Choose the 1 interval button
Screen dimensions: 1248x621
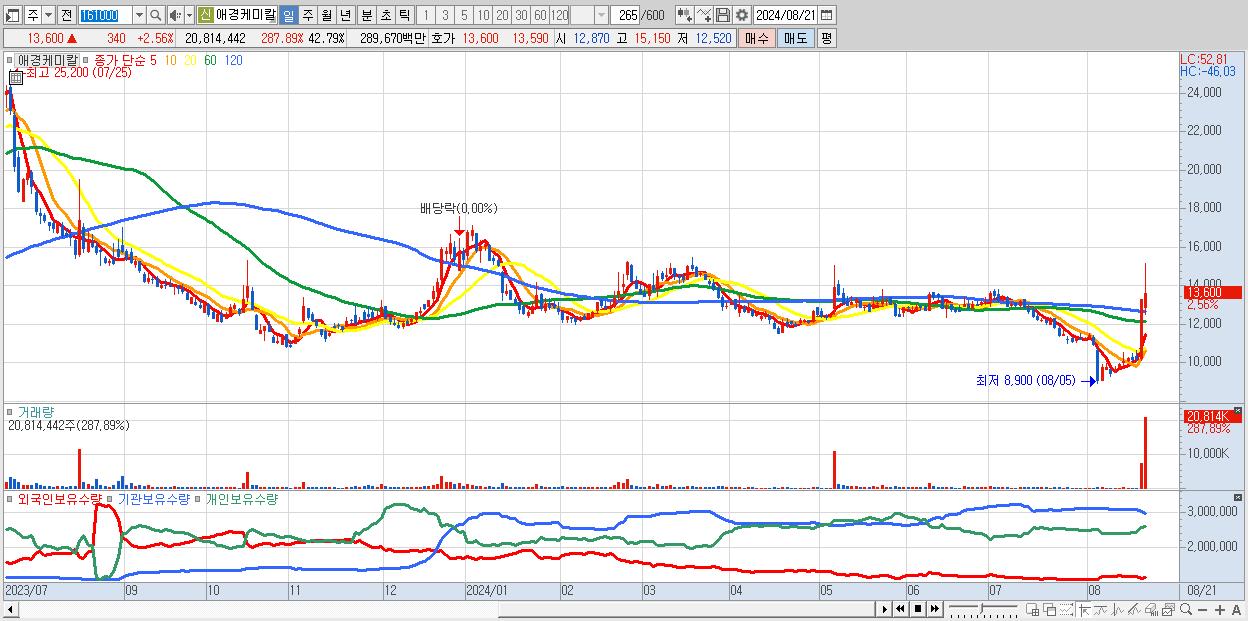pos(425,15)
